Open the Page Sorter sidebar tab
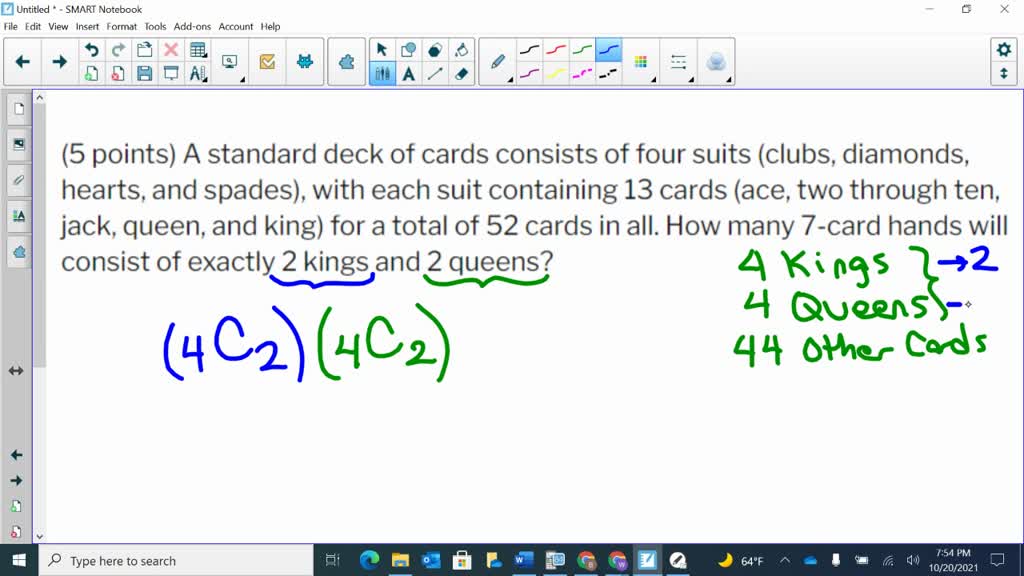1024x576 pixels. coord(18,108)
